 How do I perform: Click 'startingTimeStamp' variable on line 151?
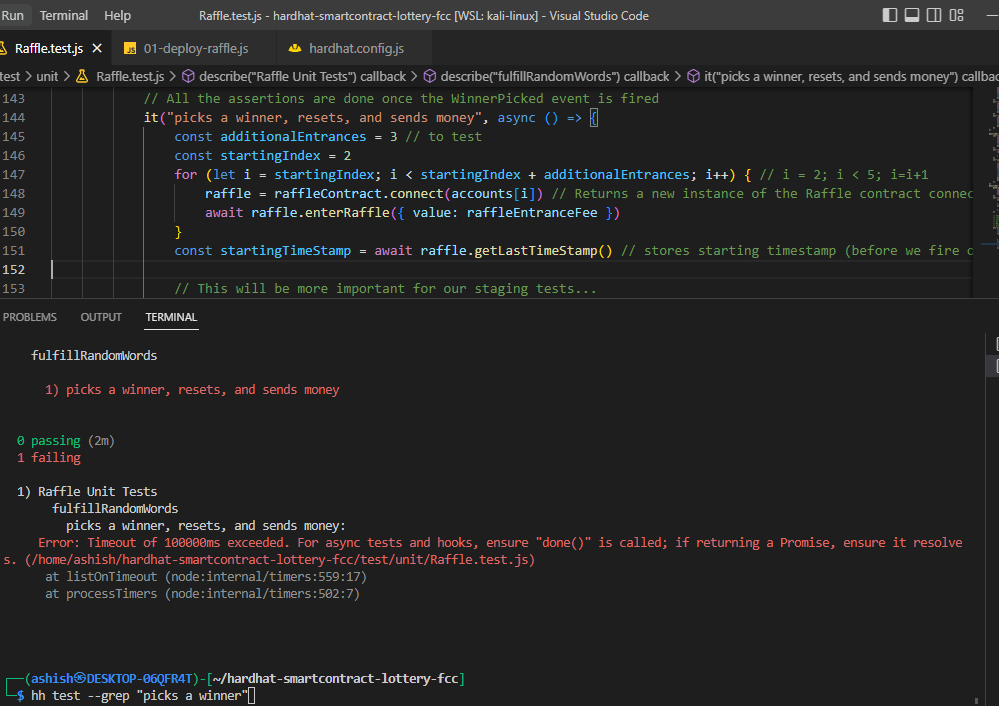[285, 251]
